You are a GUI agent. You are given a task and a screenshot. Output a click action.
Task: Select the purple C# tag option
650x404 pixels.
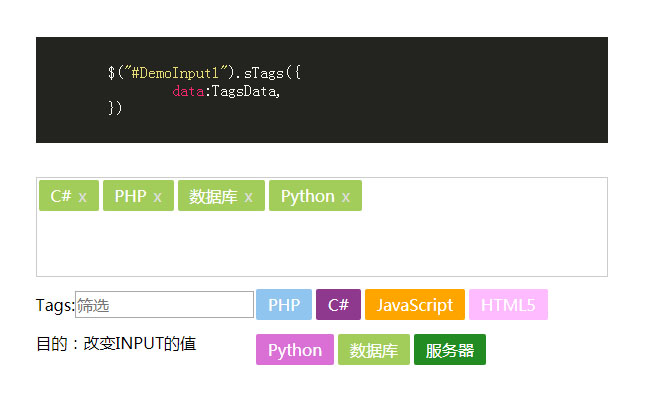pyautogui.click(x=338, y=305)
